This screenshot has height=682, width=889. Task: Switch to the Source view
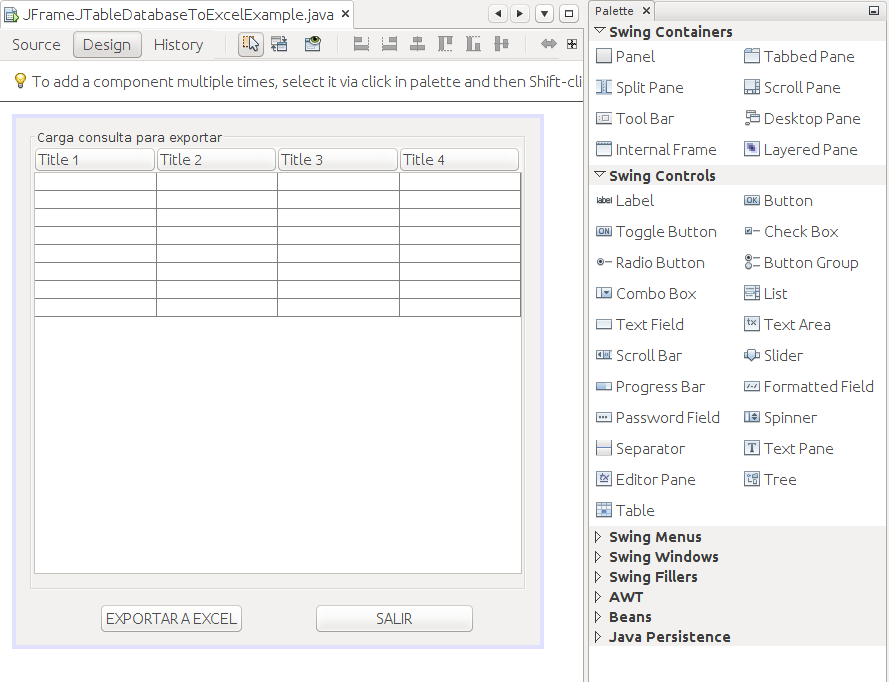(35, 44)
